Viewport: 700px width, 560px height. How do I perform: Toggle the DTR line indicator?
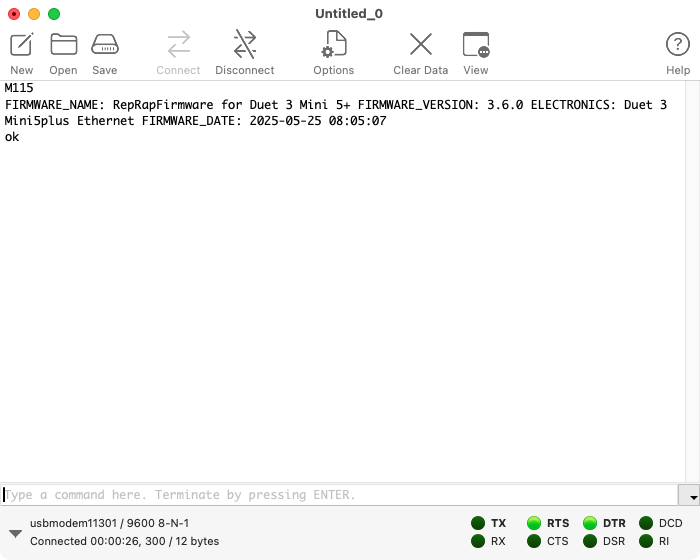(x=590, y=523)
